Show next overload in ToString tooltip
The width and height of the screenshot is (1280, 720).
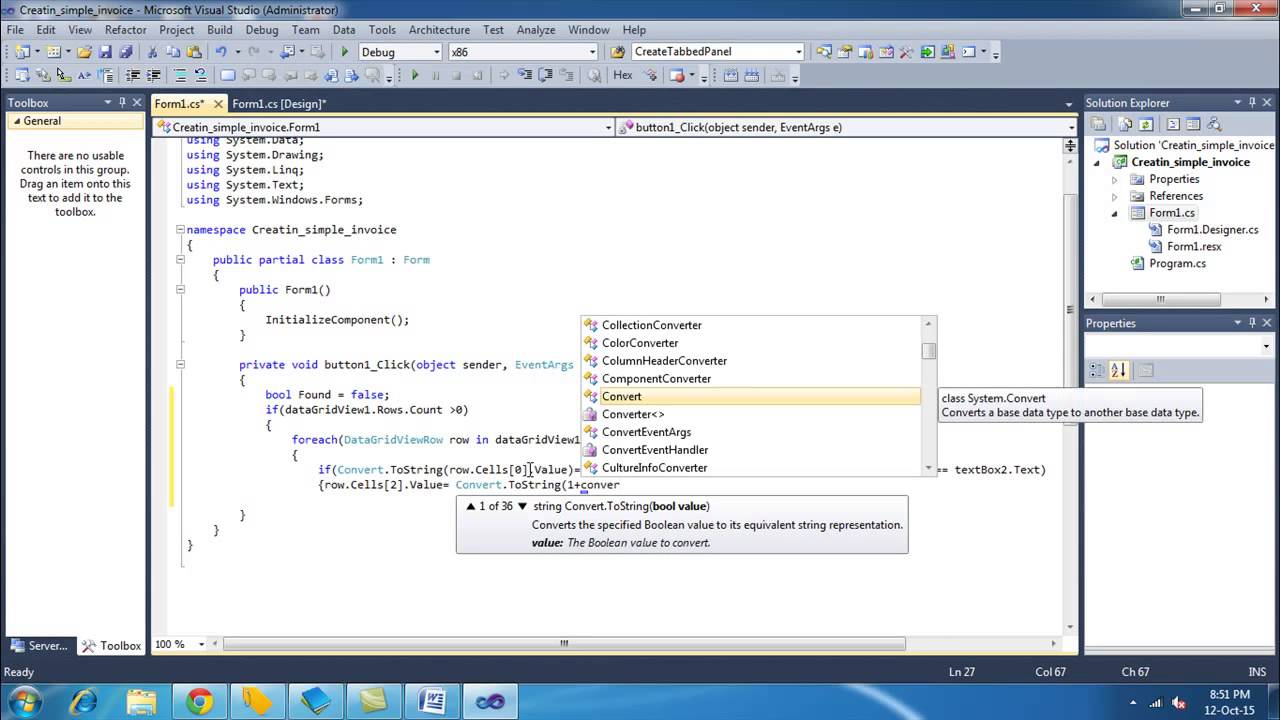tap(522, 506)
